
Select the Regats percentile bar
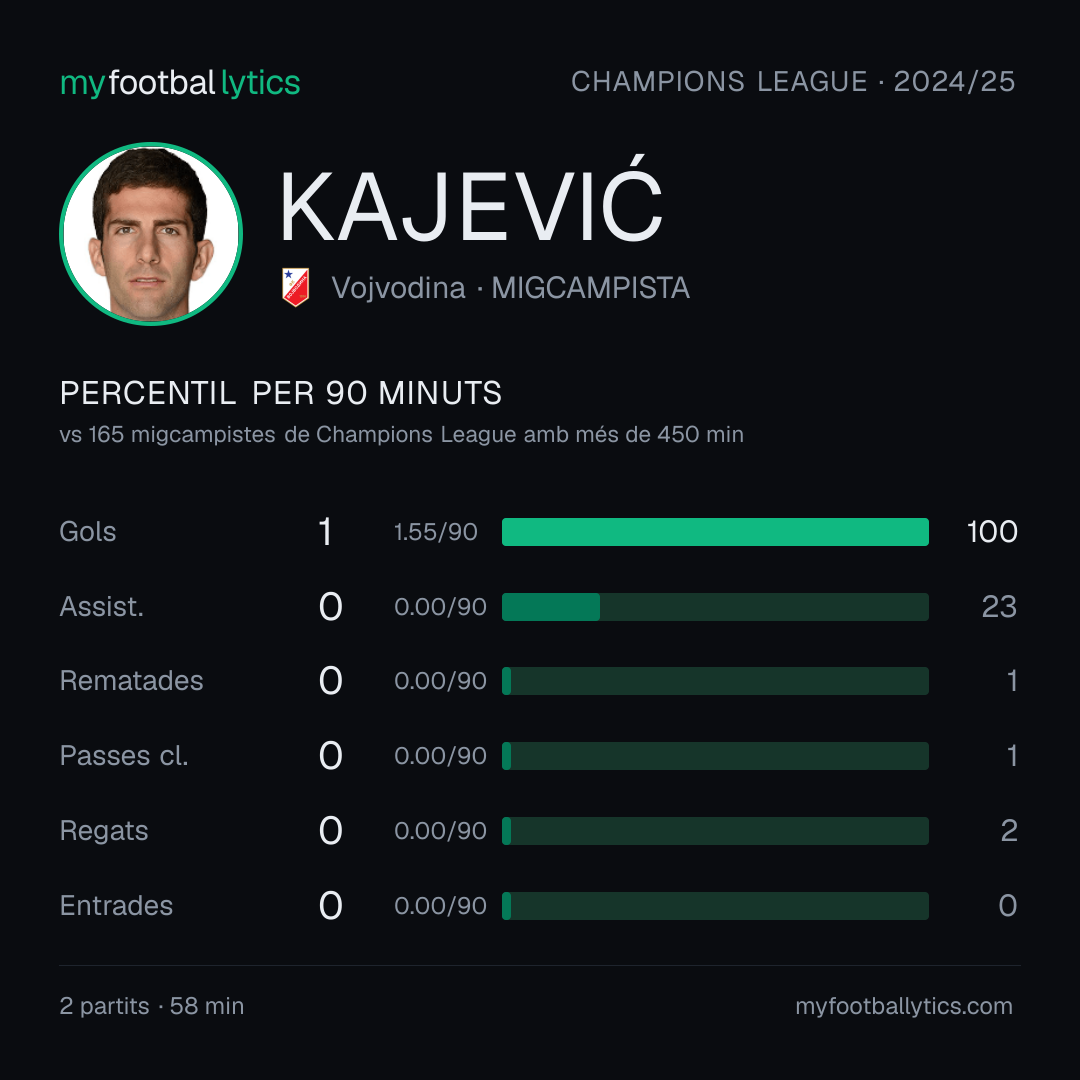[715, 831]
